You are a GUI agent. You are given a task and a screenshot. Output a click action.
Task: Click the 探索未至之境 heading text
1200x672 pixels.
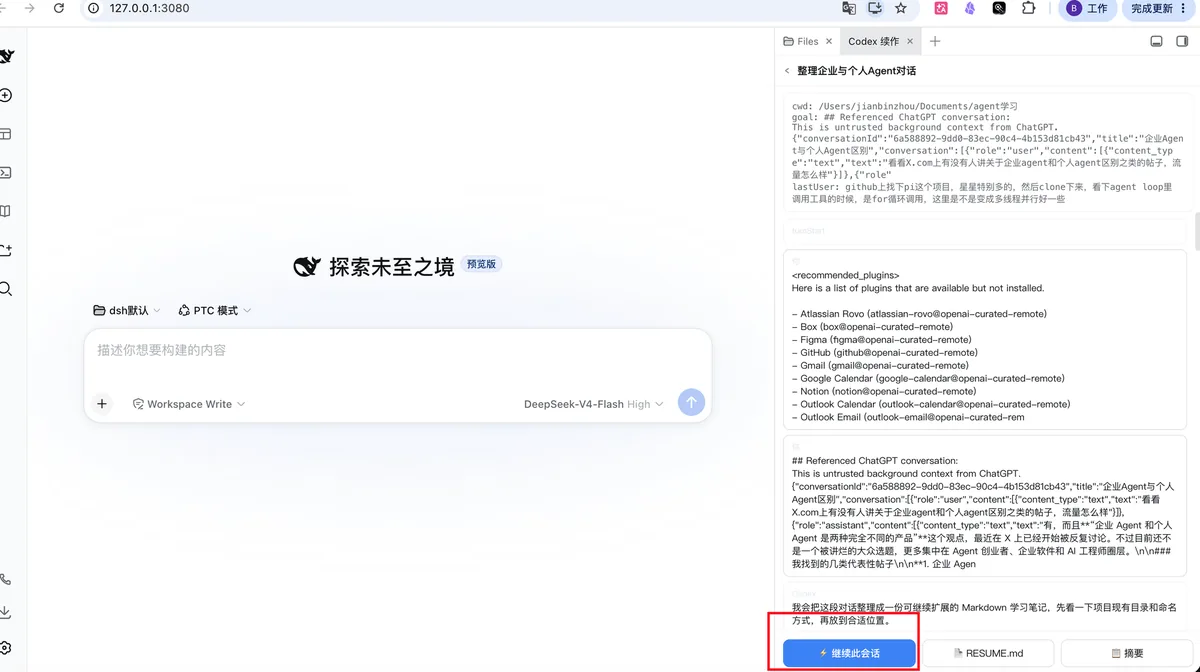coord(391,266)
